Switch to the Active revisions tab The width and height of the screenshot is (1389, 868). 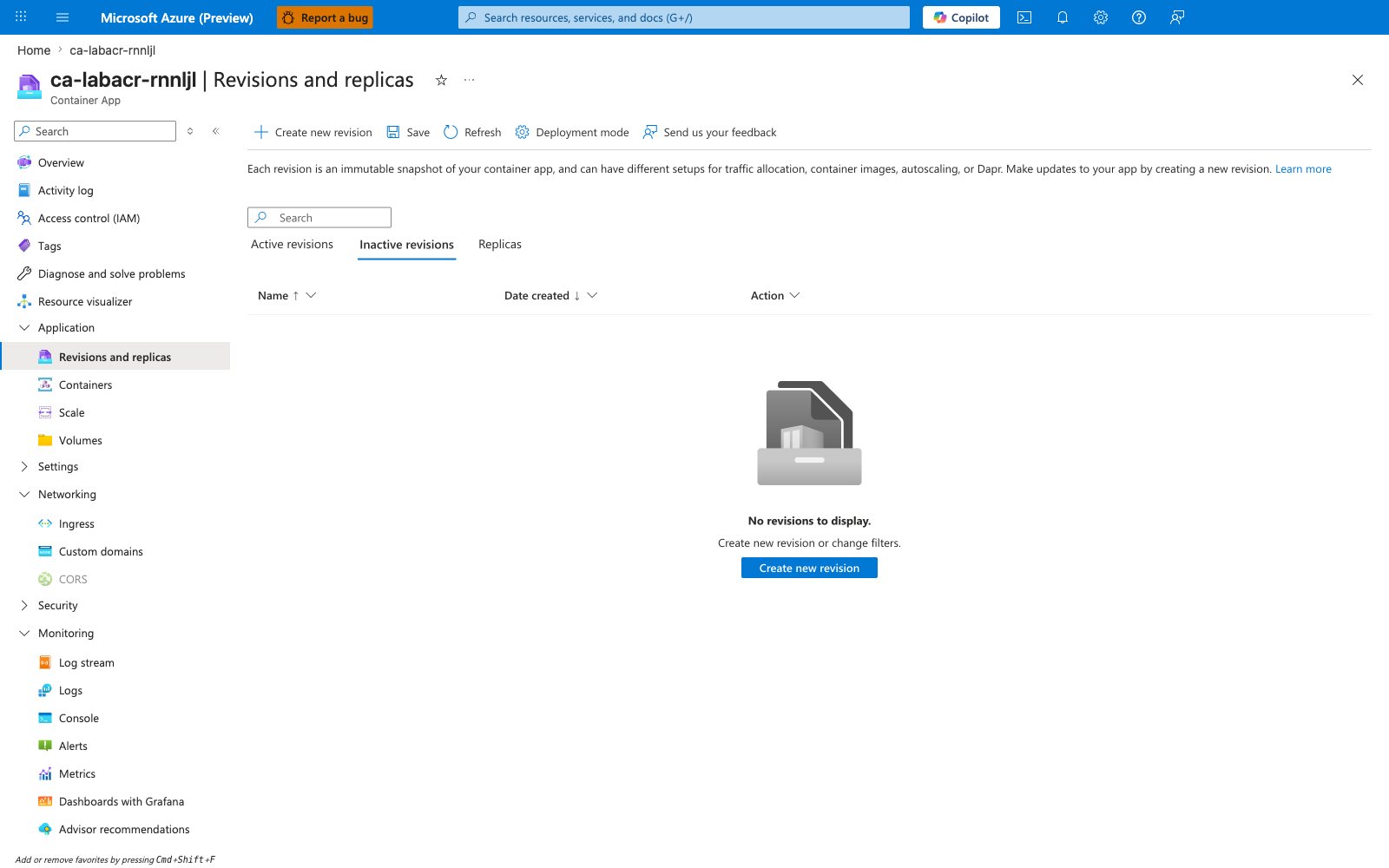point(292,244)
